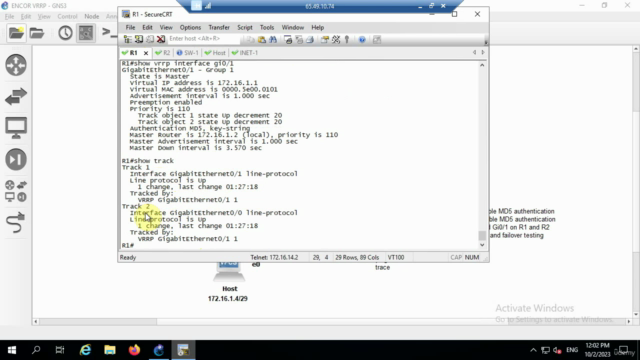This screenshot has width=640, height=360.
Task: Open the Session Manager icon in SecureCRT toolbar
Action: [x=128, y=39]
